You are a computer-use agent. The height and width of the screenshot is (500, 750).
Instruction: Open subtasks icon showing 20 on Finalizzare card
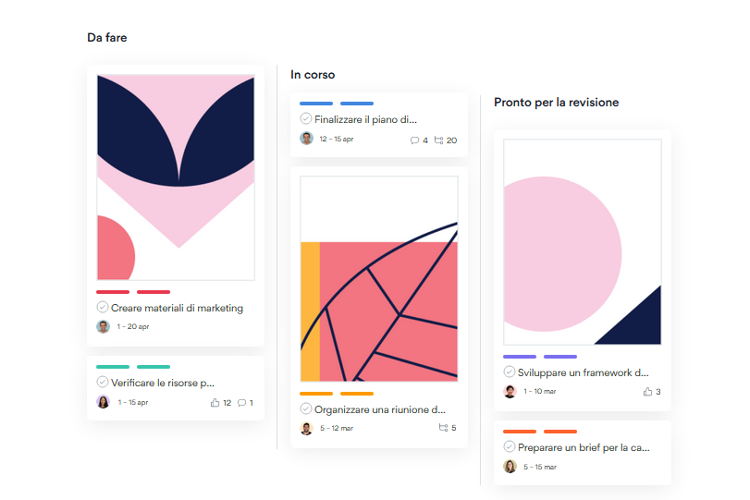tap(439, 140)
